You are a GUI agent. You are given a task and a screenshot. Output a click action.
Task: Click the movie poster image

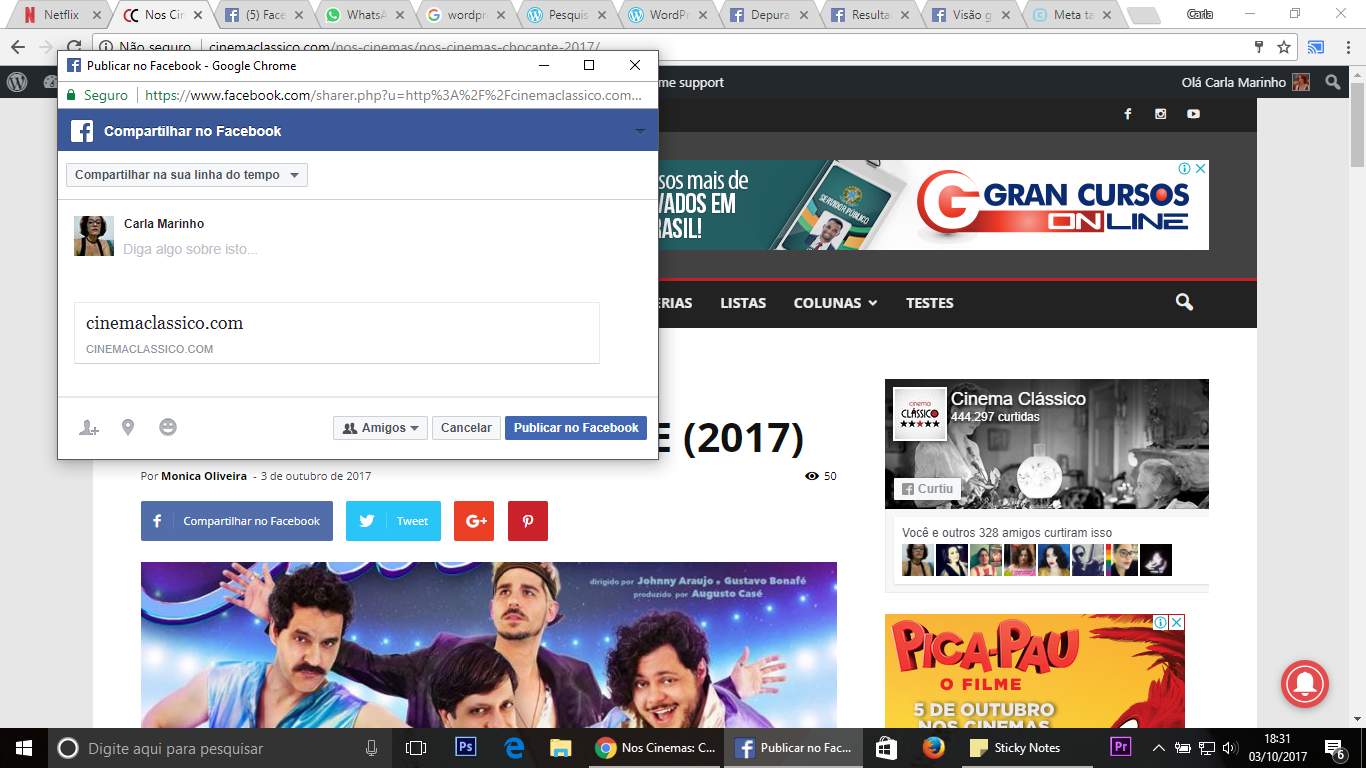[x=489, y=645]
